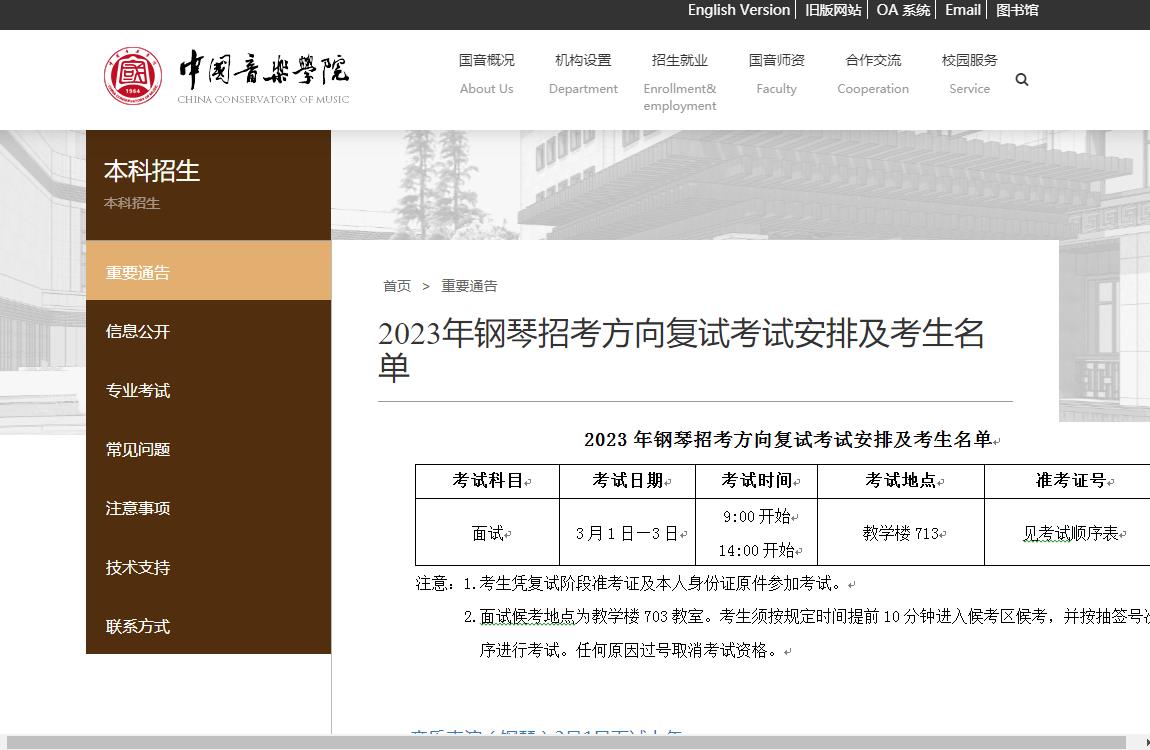Open the 国音概况 About Us menu
The image size is (1150, 750).
point(486,74)
